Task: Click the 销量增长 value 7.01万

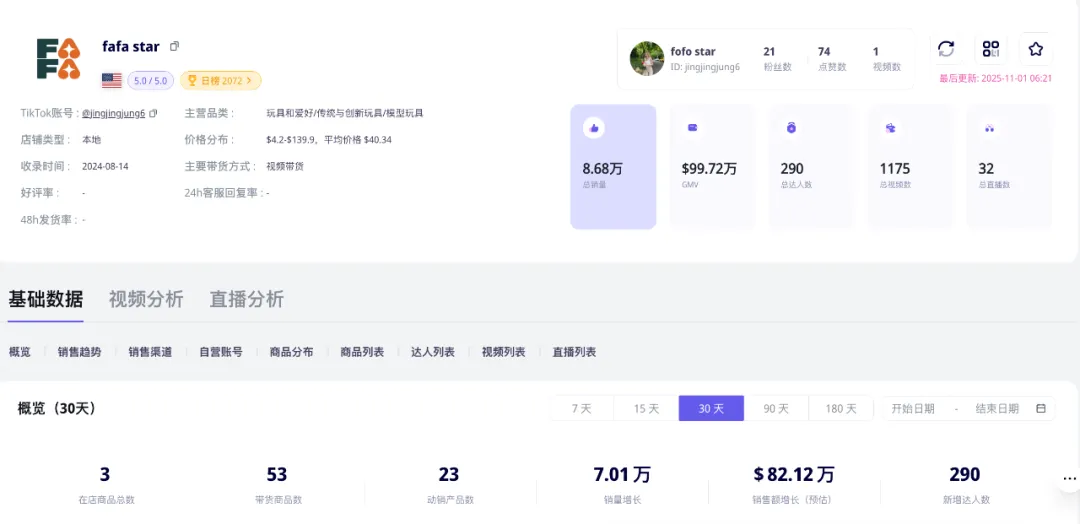Action: 622,474
